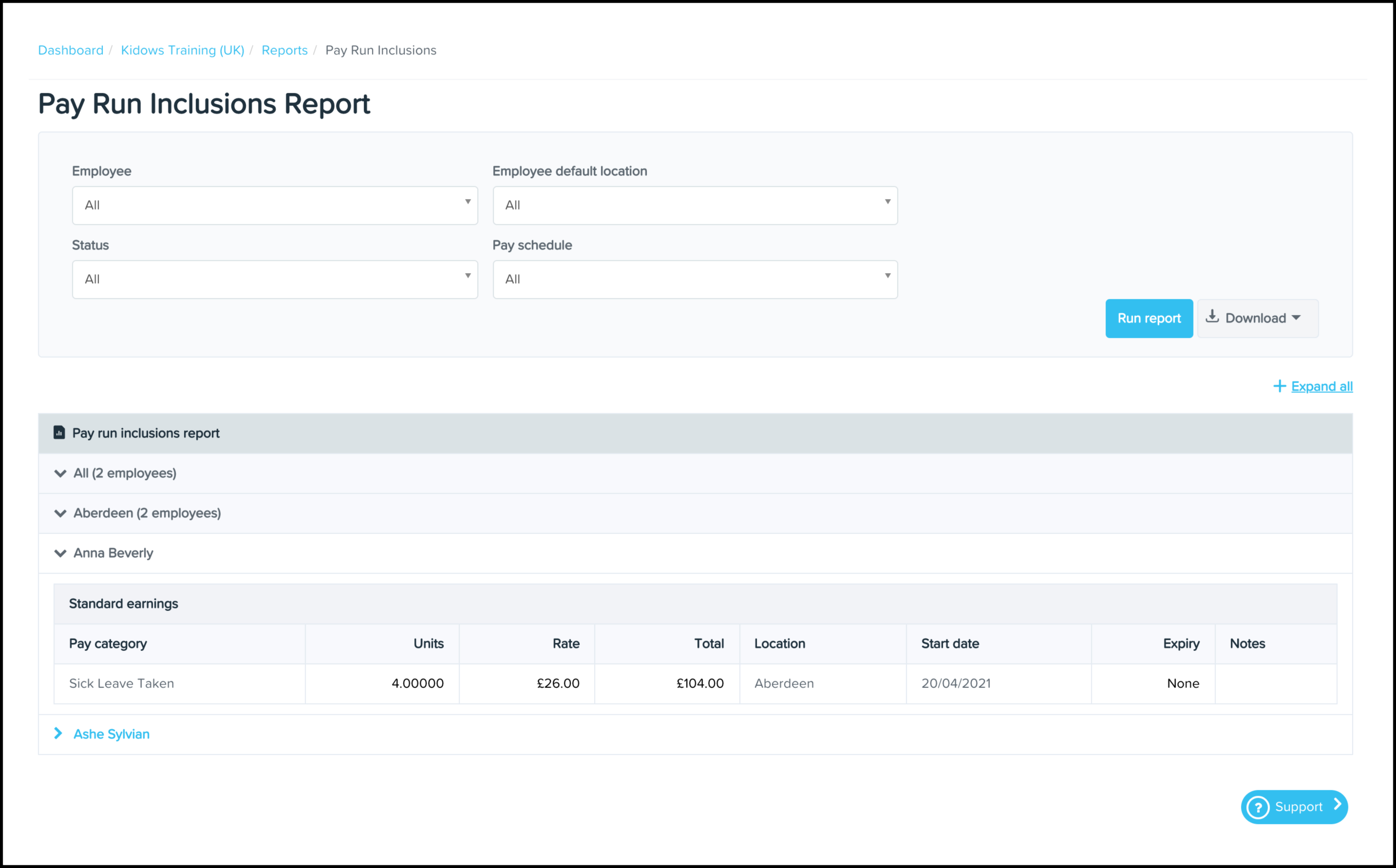
Task: Go to Dashboard breadcrumb
Action: coord(71,50)
